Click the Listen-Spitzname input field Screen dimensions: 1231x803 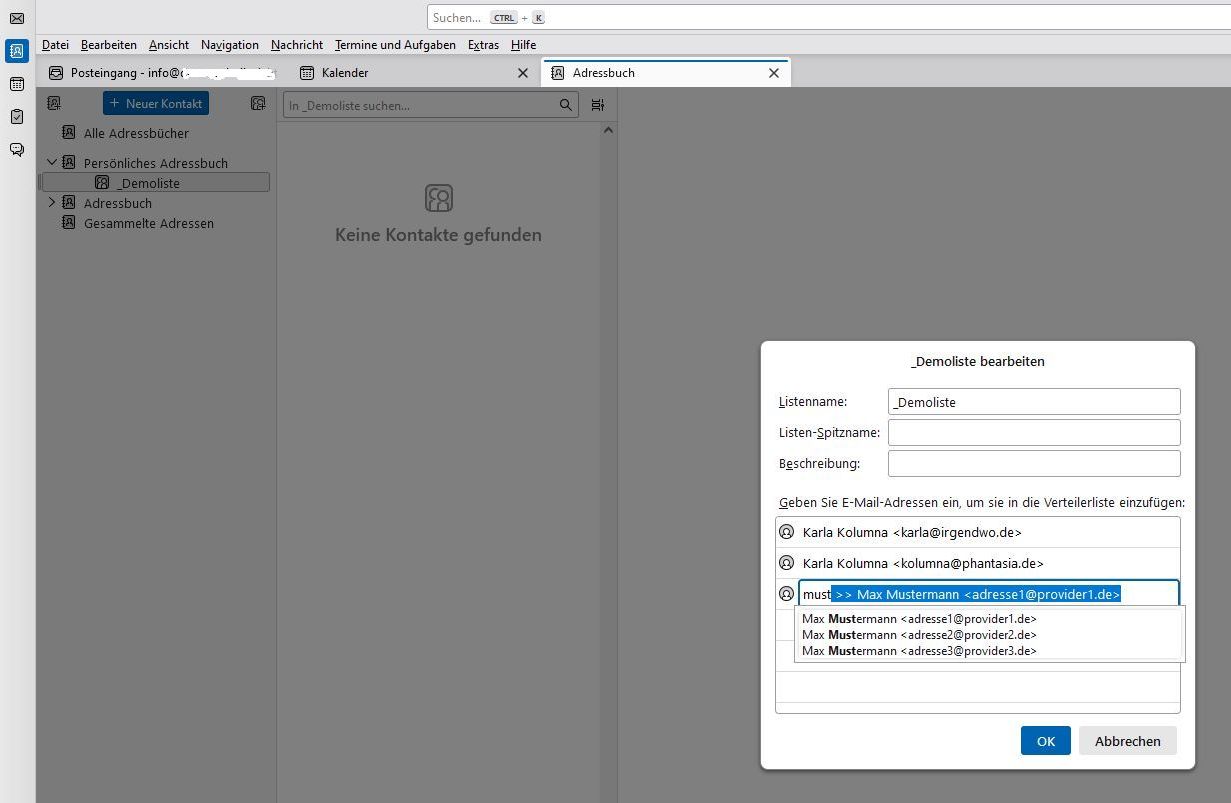[1034, 432]
